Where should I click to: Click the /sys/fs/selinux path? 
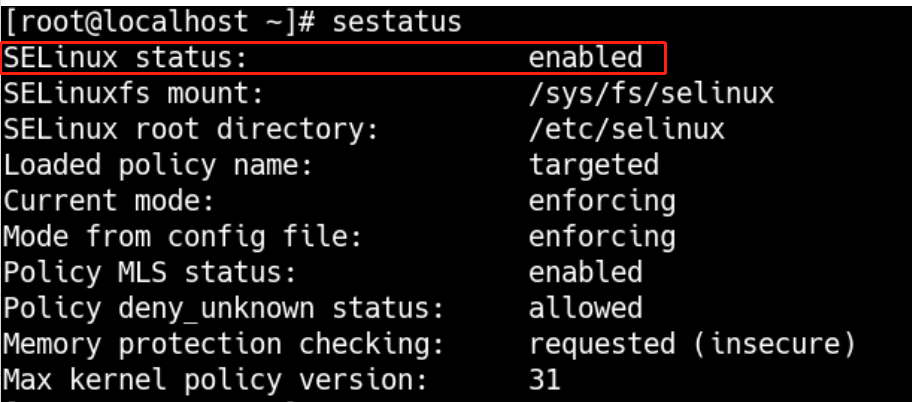point(651,94)
